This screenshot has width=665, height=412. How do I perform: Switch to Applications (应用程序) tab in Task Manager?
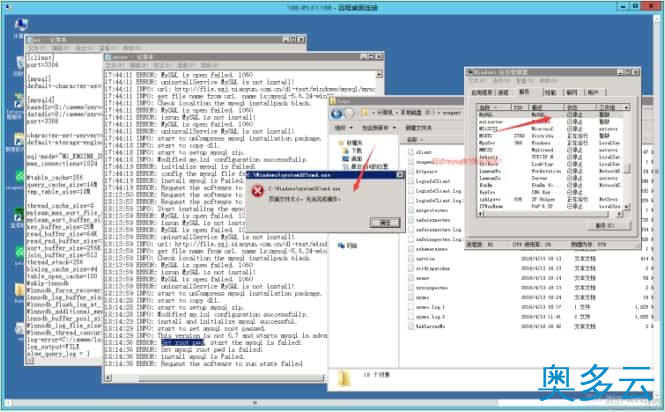(482, 92)
